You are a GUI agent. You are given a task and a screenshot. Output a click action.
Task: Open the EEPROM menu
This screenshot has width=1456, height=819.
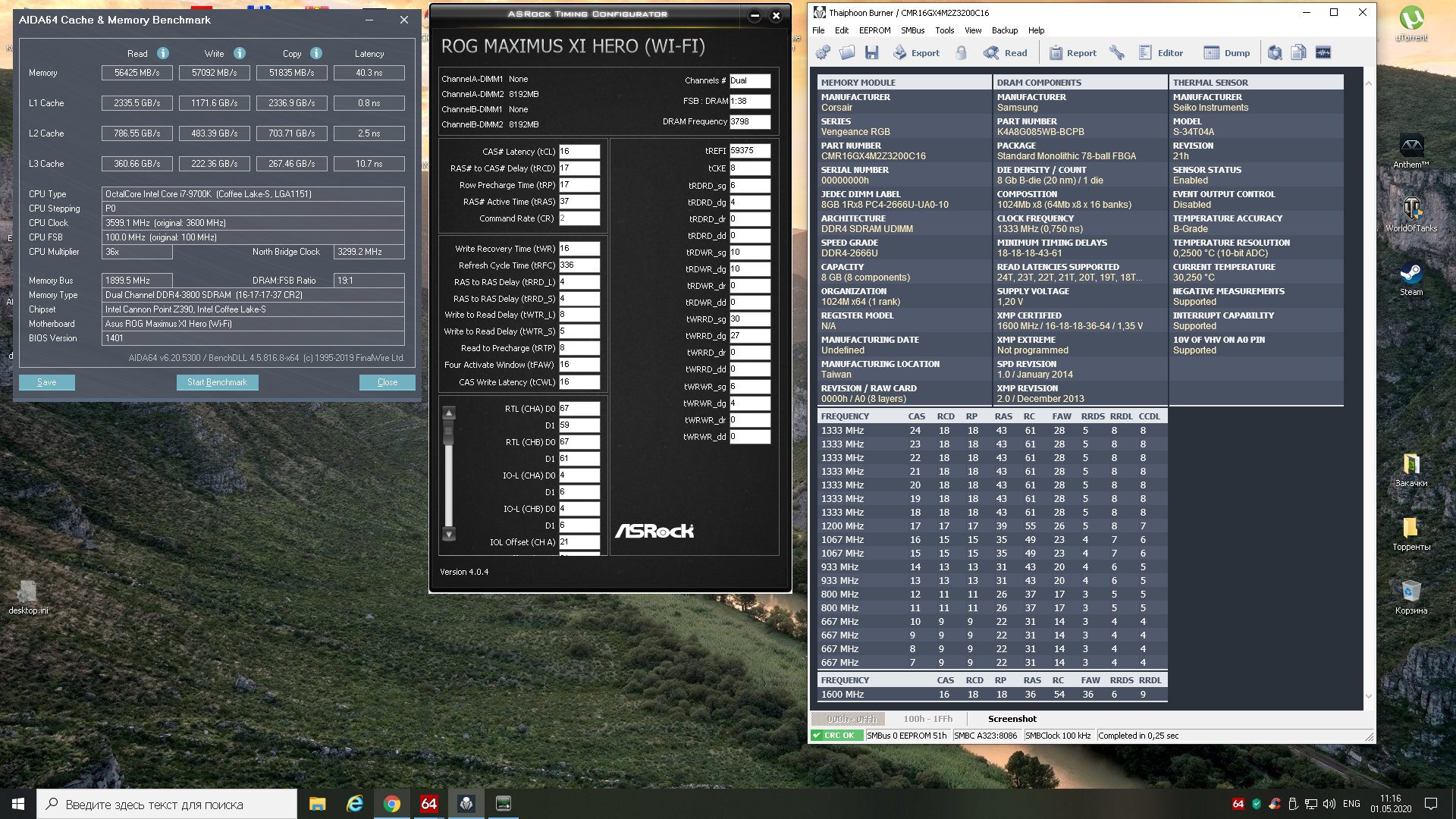pyautogui.click(x=874, y=30)
